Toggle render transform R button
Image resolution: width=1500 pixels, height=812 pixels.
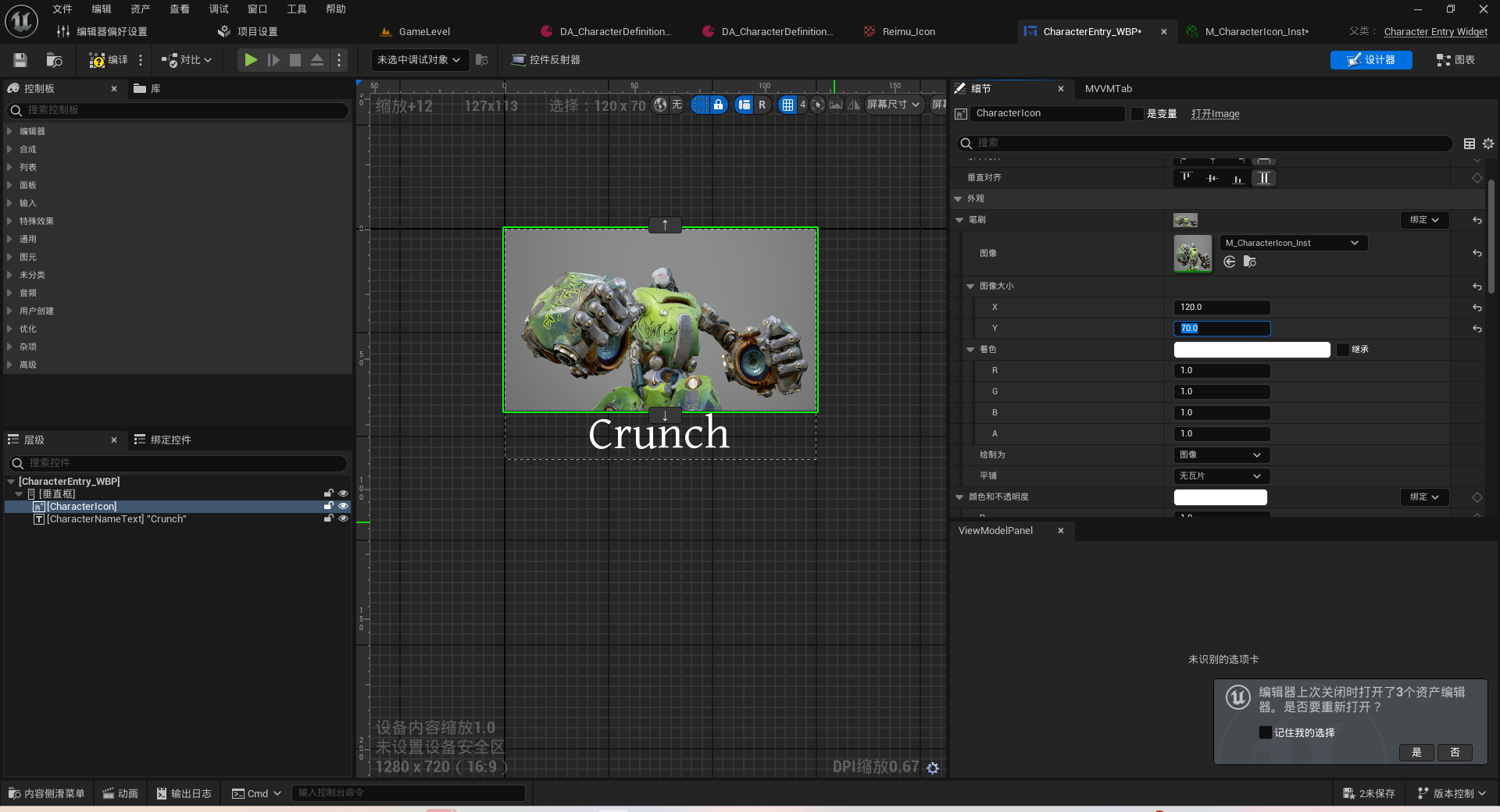coord(762,105)
